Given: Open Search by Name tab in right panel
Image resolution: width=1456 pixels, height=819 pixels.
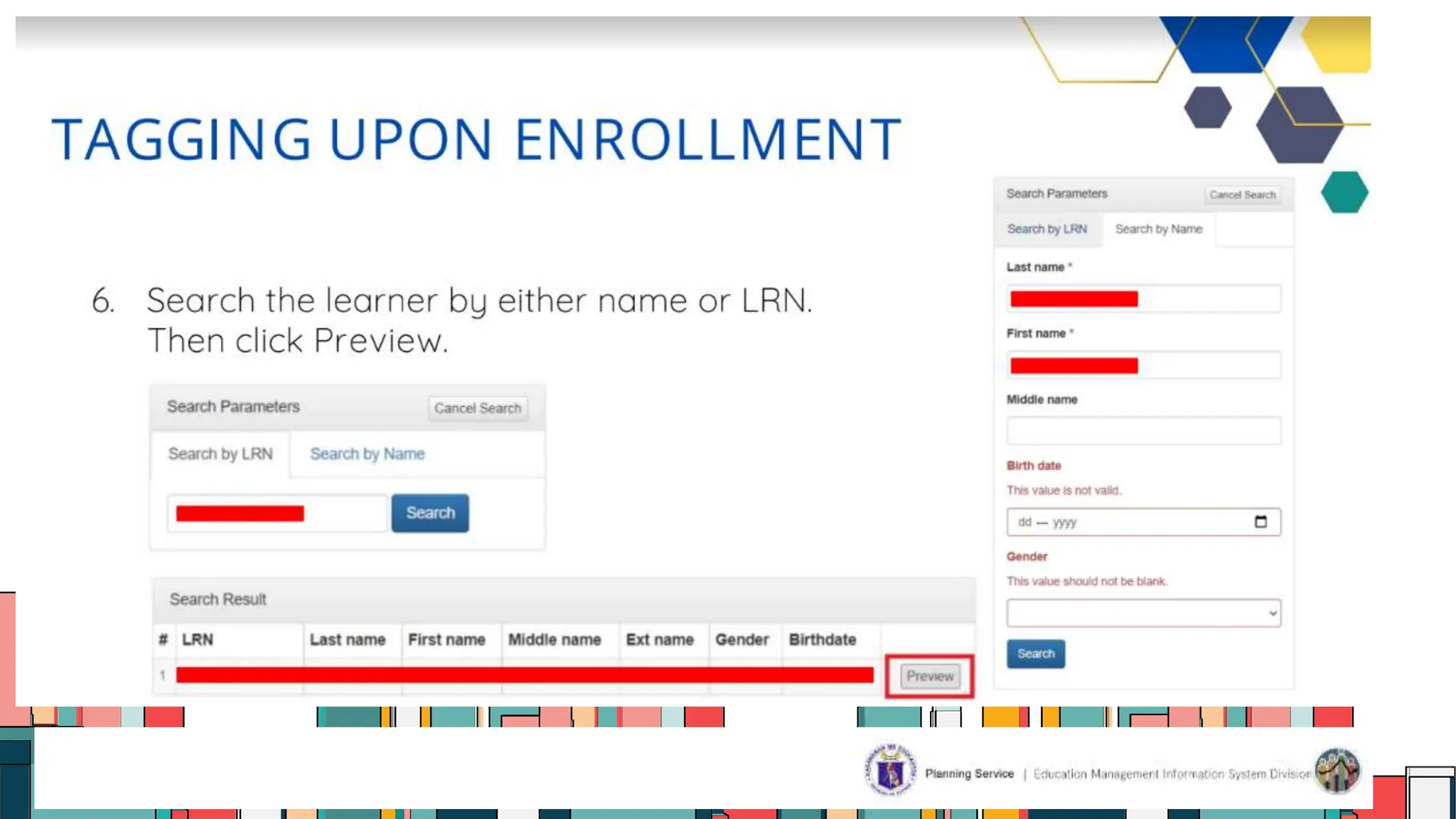Looking at the screenshot, I should coord(1158,229).
